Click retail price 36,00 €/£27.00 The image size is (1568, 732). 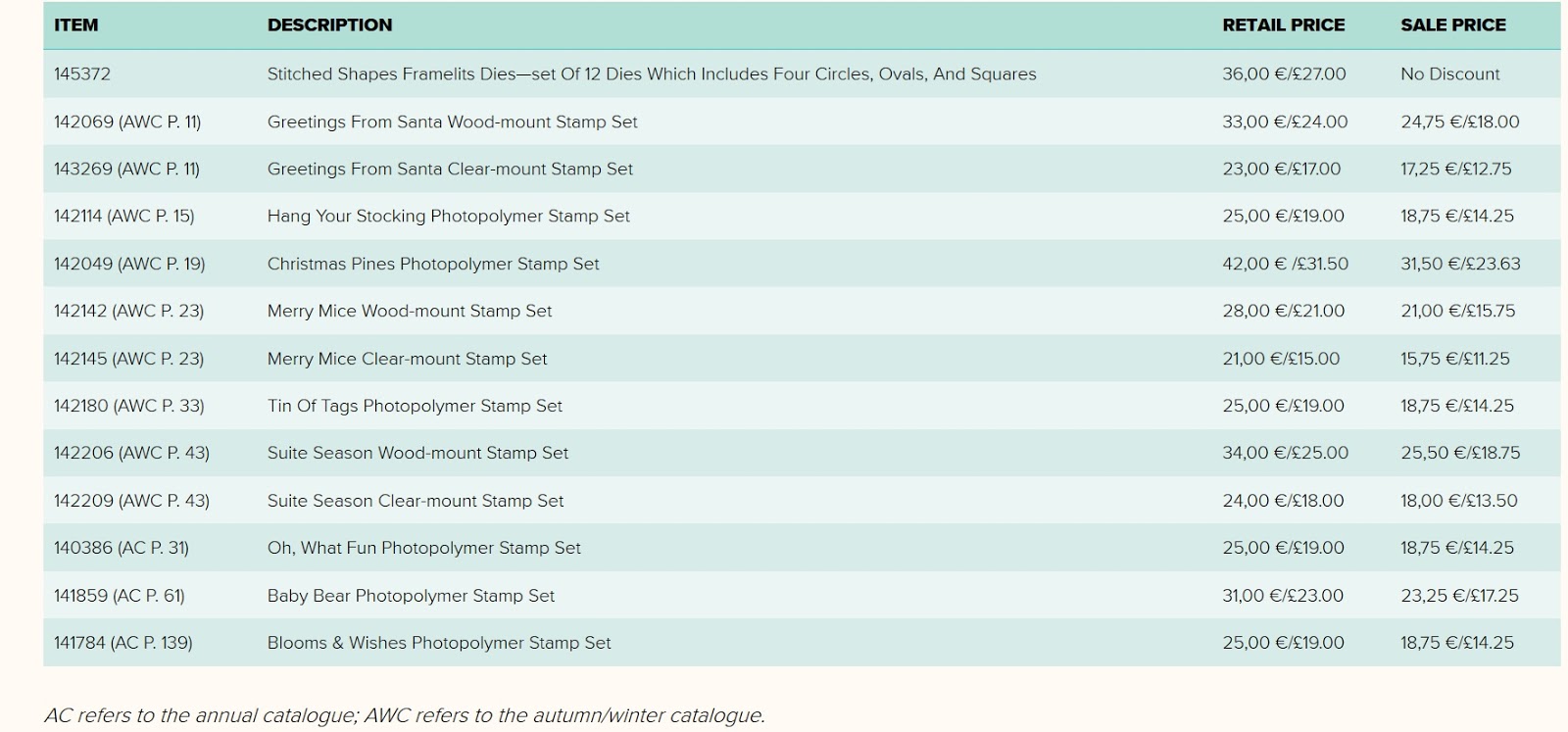tap(1284, 73)
